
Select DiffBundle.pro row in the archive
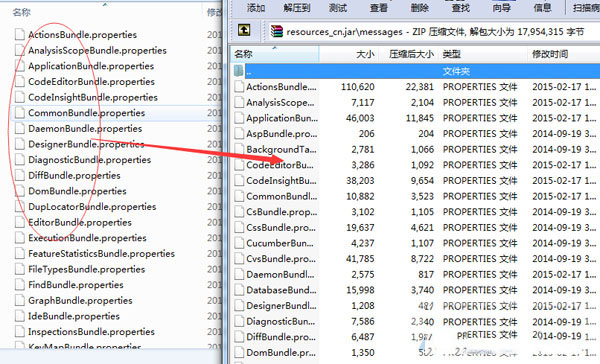(416, 337)
